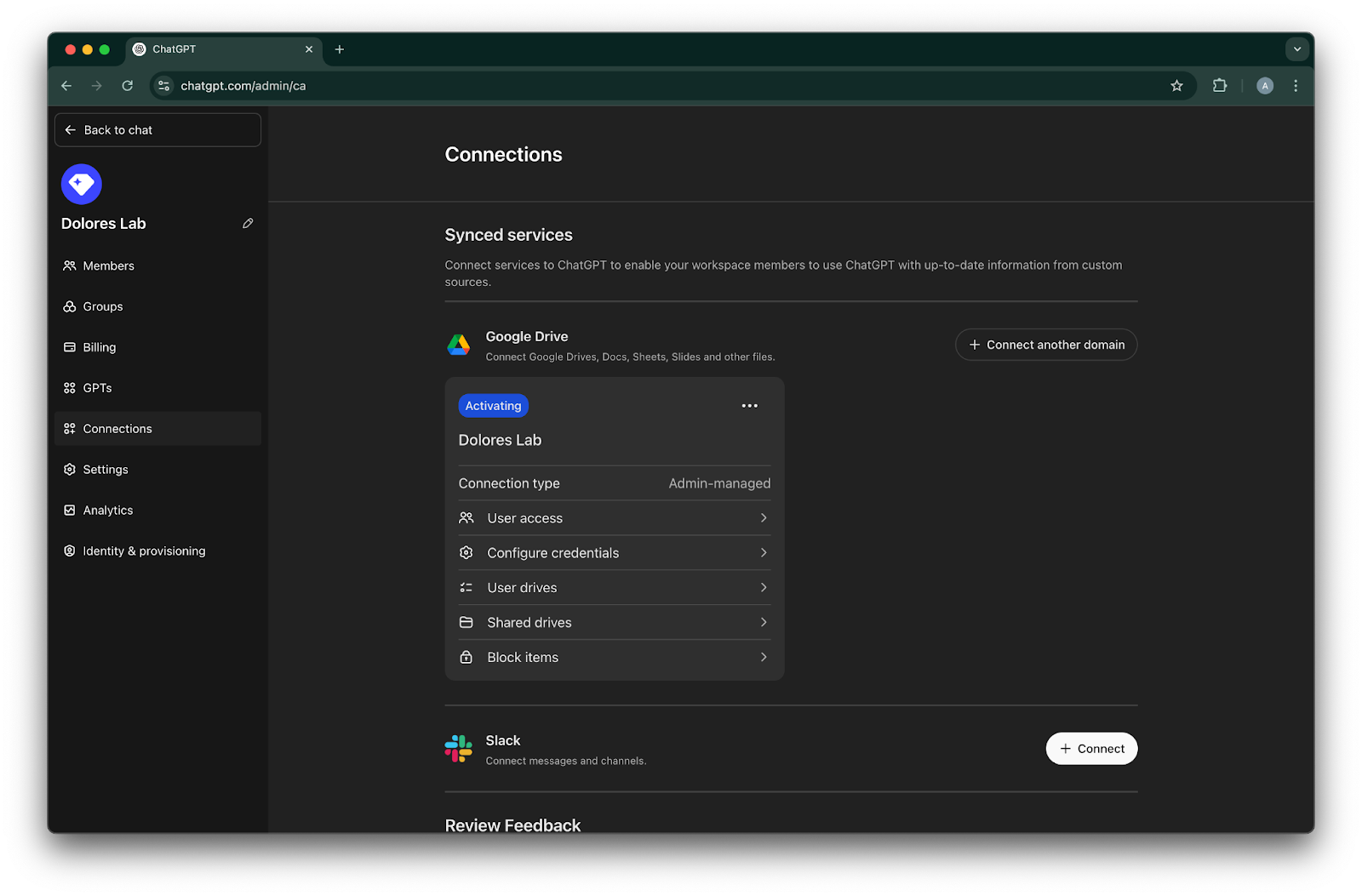
Task: Reload the page with the refresh icon
Action: pos(128,86)
